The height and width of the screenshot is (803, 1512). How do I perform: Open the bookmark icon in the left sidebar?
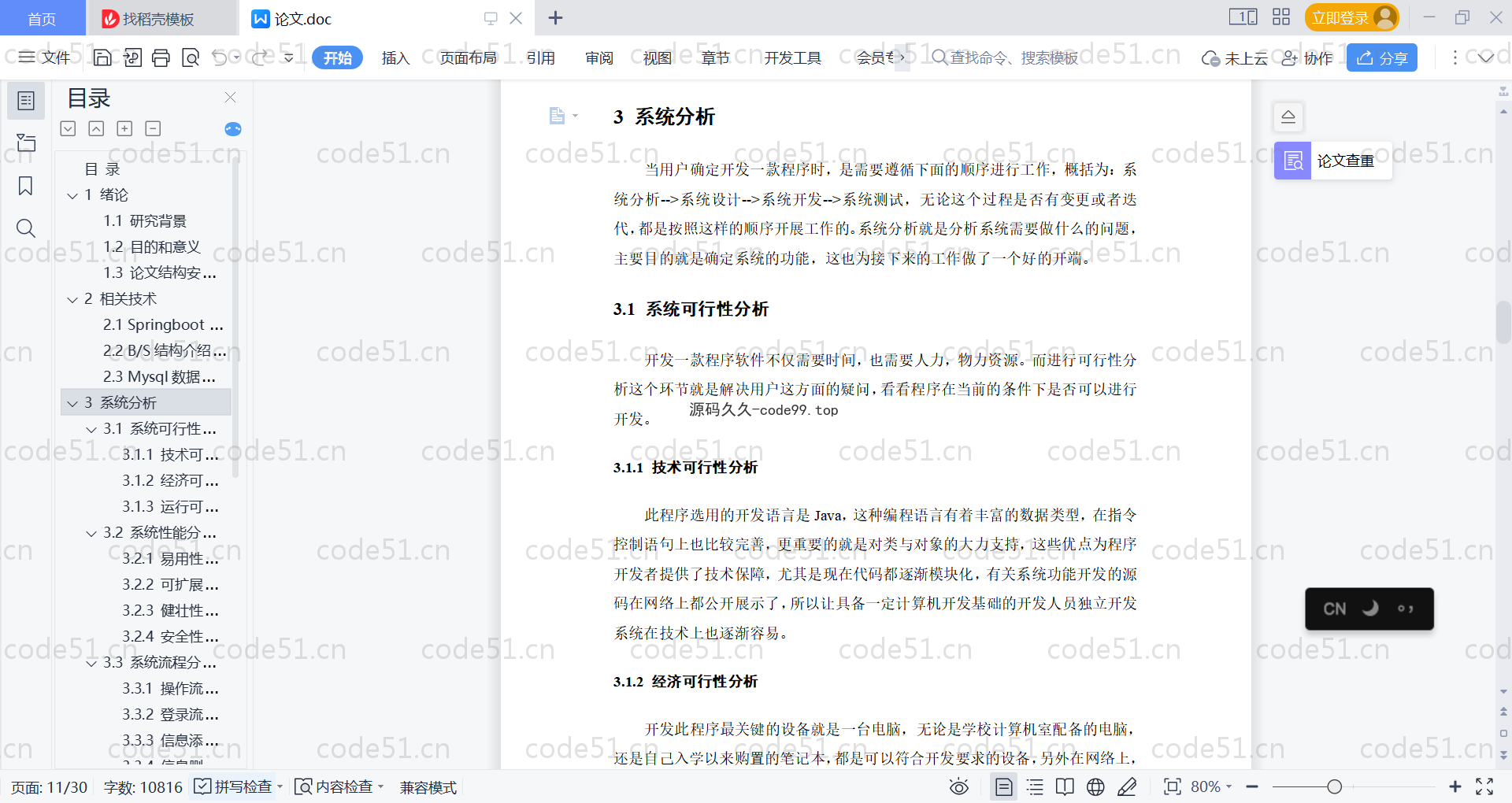(26, 186)
